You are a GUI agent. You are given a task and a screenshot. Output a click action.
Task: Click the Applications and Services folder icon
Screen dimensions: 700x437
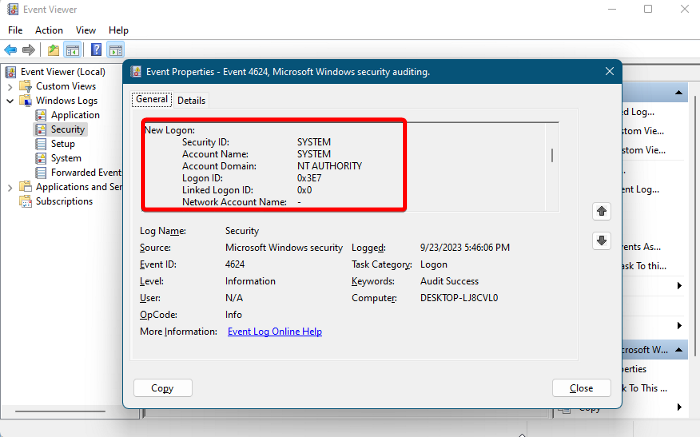[26, 187]
